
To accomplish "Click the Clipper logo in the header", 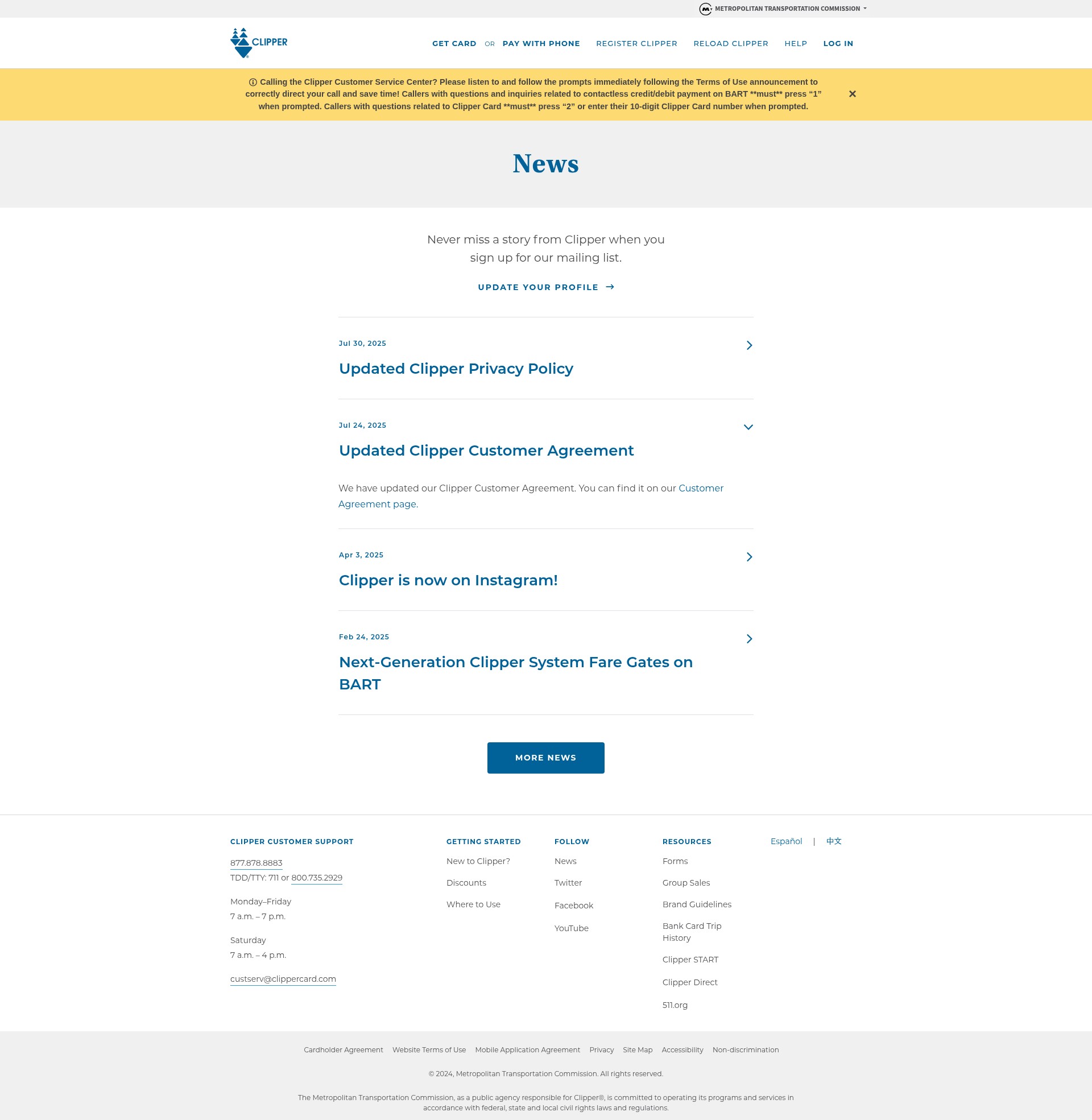I will (259, 43).
